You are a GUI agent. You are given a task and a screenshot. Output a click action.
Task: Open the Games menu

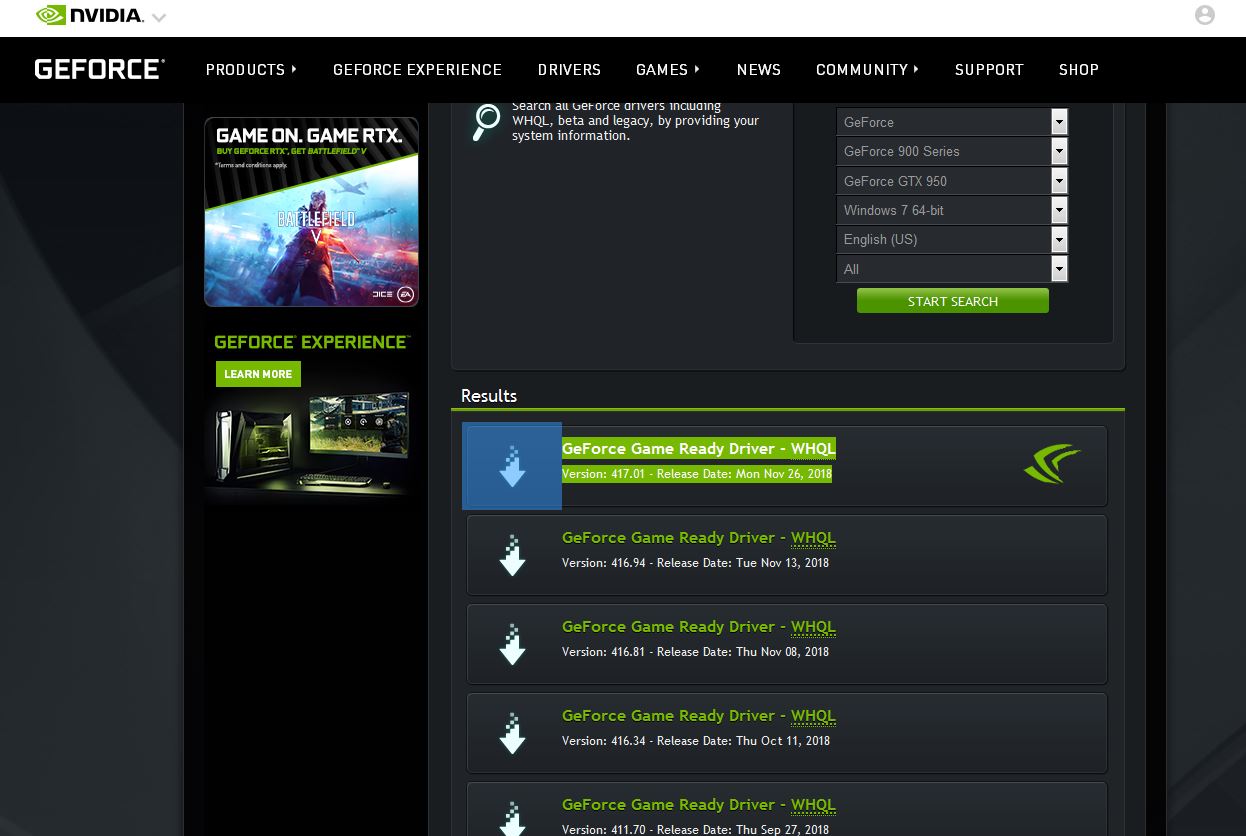(668, 69)
